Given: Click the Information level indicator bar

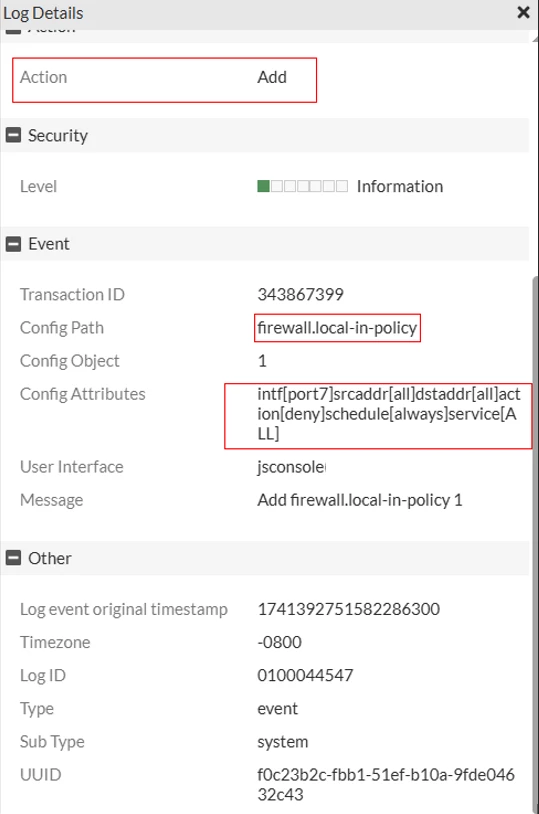Looking at the screenshot, I should point(302,186).
